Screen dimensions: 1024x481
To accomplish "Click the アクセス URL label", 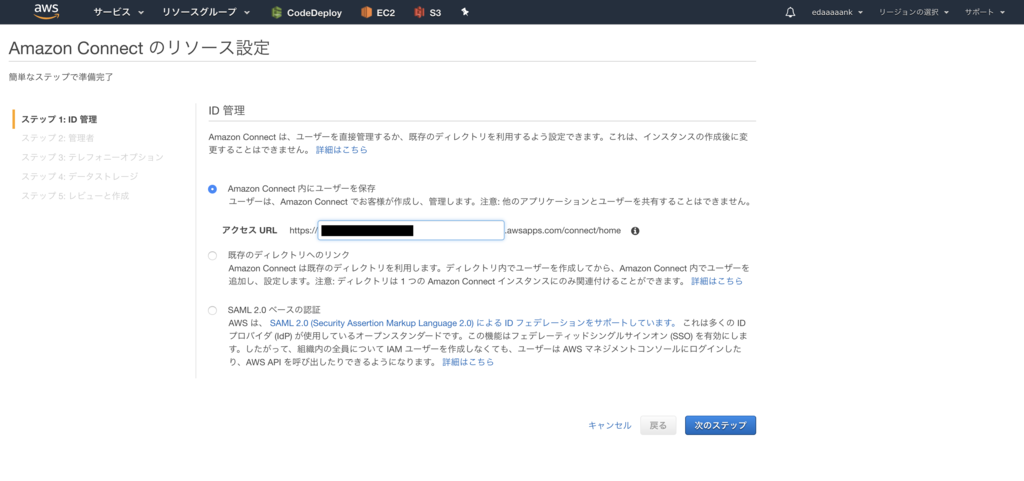I will (x=249, y=230).
